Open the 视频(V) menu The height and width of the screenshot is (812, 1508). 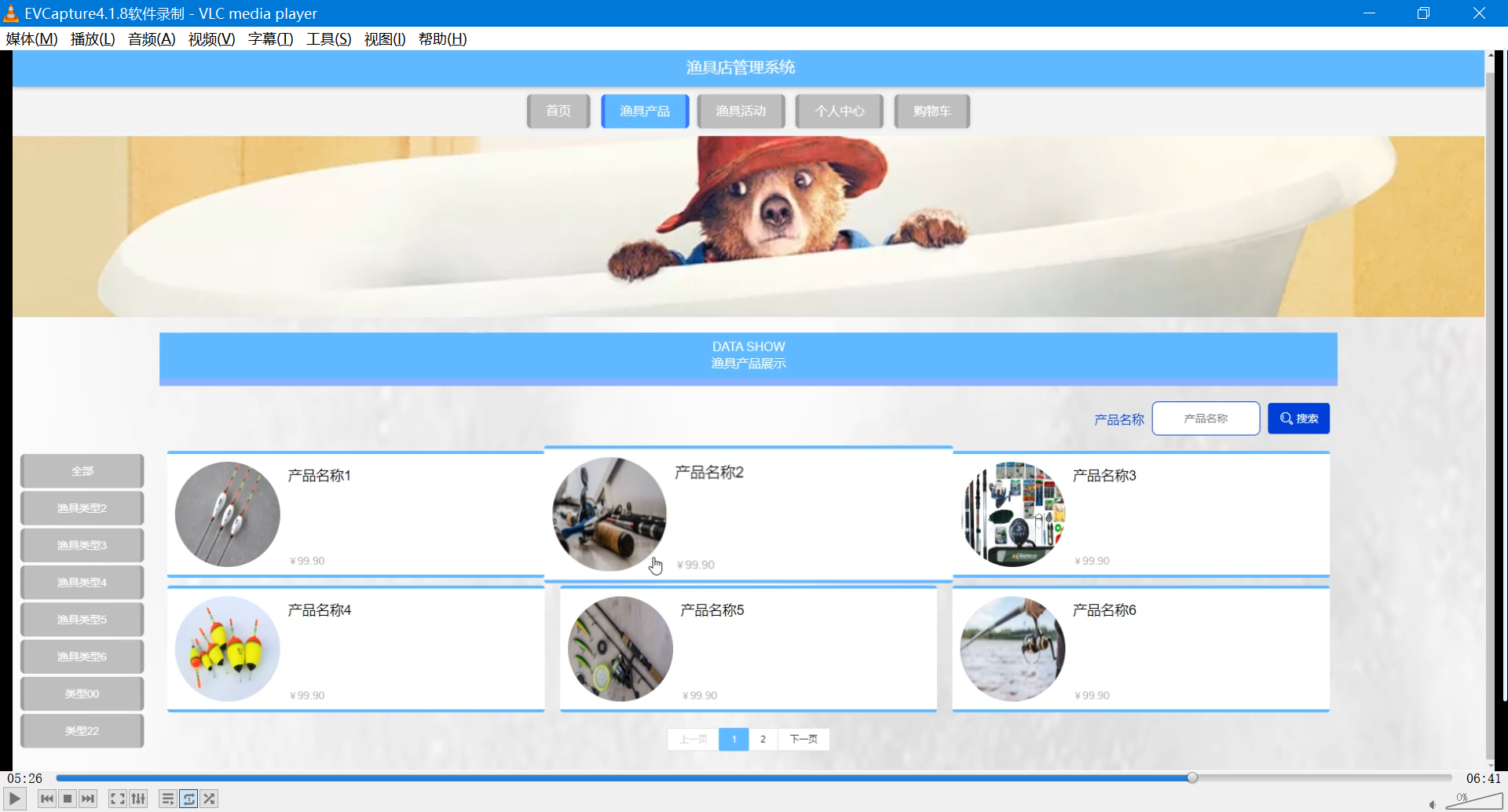[x=211, y=39]
